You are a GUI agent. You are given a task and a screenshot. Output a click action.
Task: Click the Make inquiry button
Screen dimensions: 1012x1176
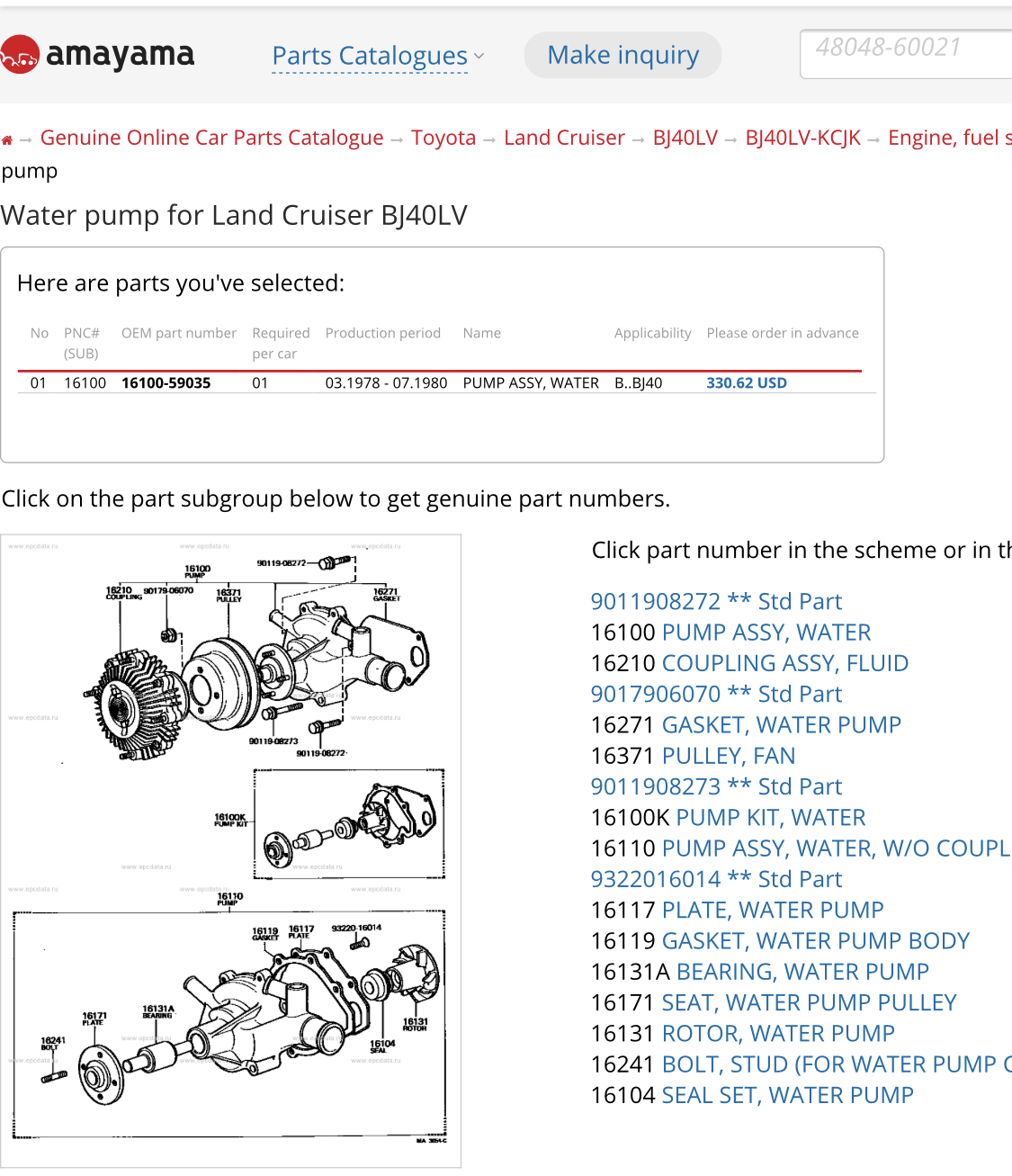click(x=622, y=55)
